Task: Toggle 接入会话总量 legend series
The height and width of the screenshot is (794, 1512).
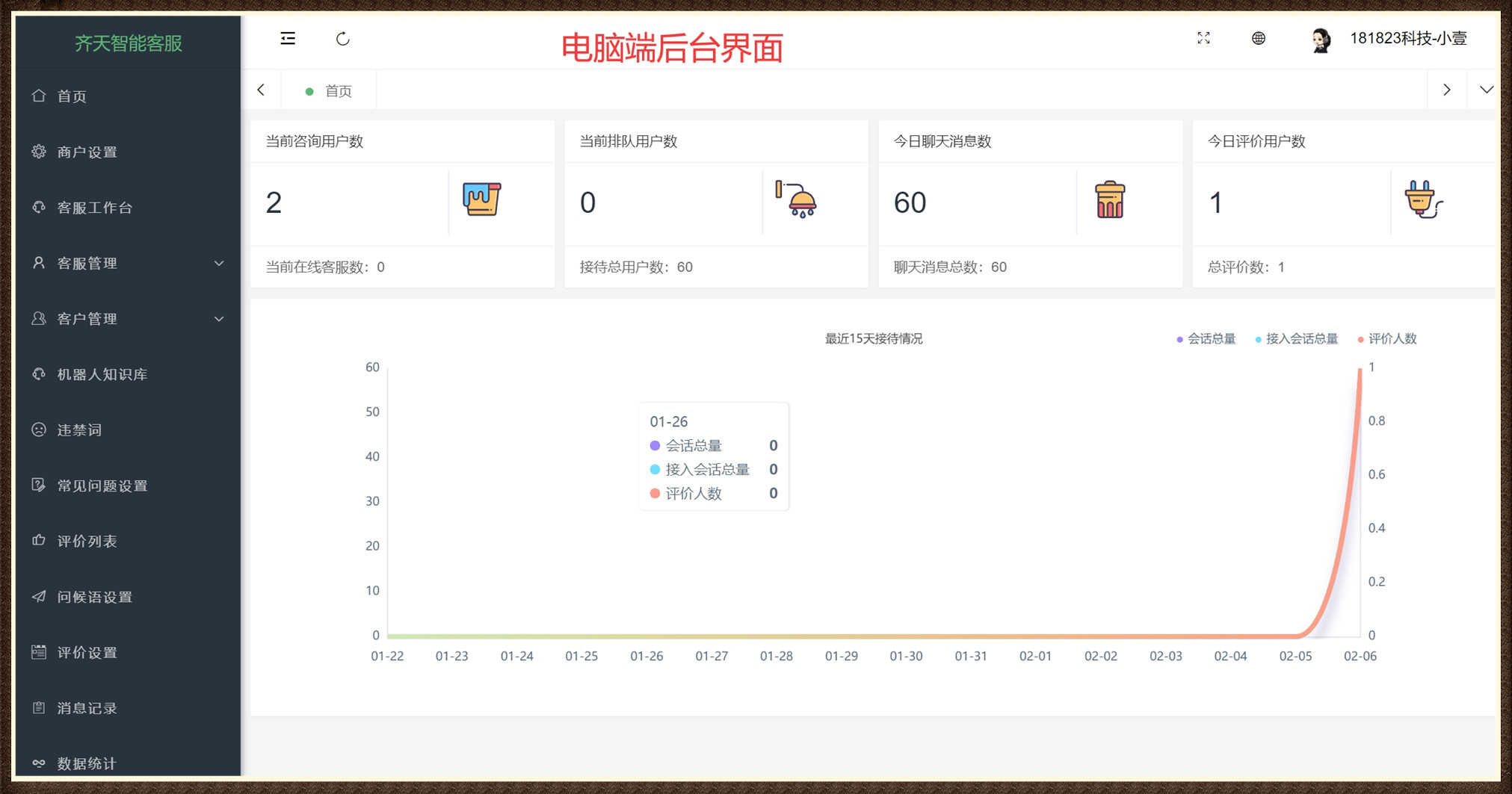Action: point(1296,339)
